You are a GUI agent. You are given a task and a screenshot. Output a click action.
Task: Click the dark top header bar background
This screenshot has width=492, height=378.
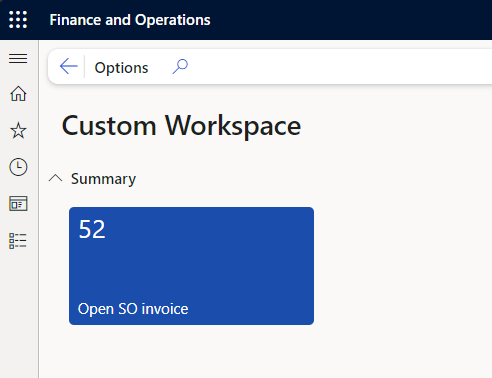[350, 20]
